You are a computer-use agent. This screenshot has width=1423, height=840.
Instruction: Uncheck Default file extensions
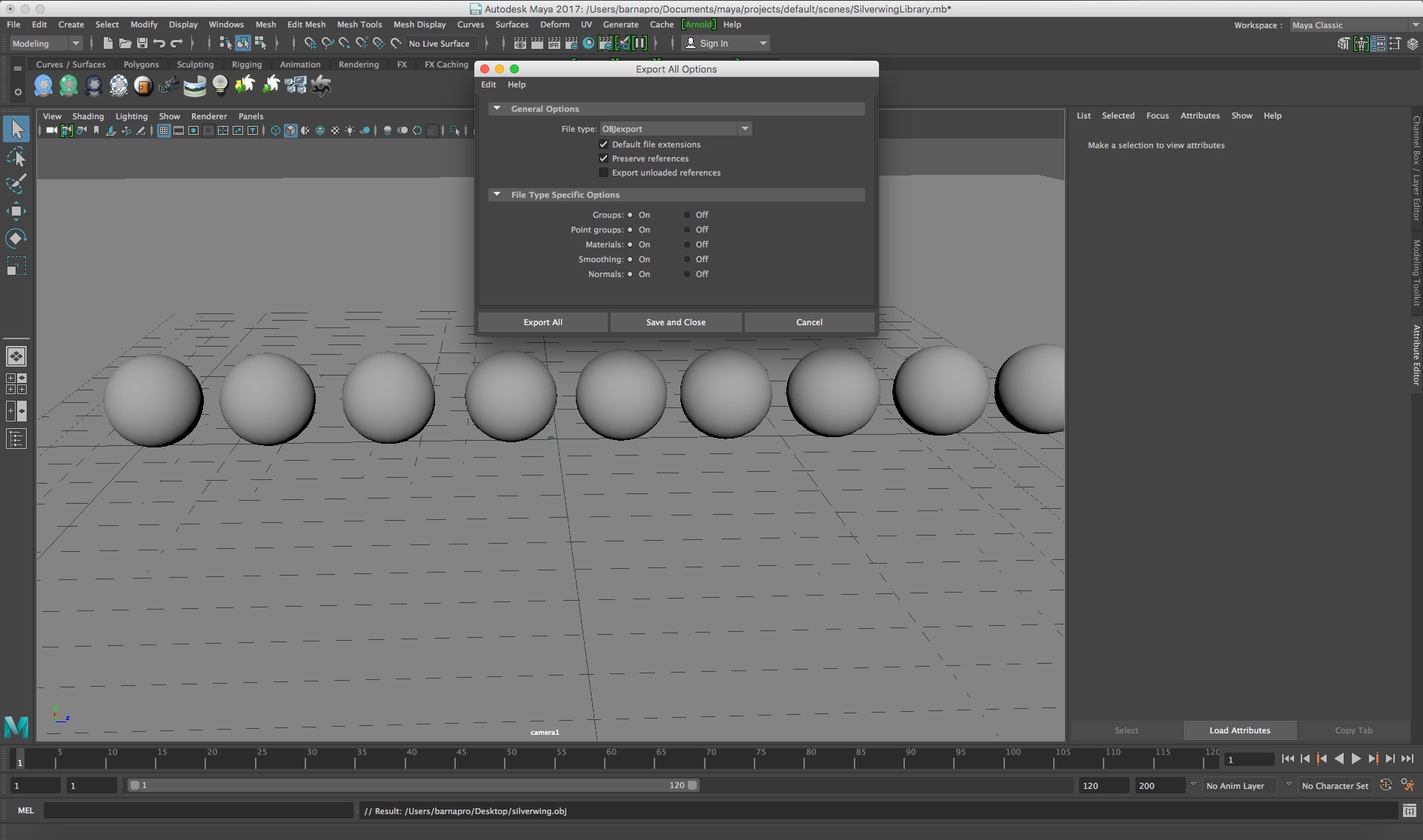coord(603,144)
